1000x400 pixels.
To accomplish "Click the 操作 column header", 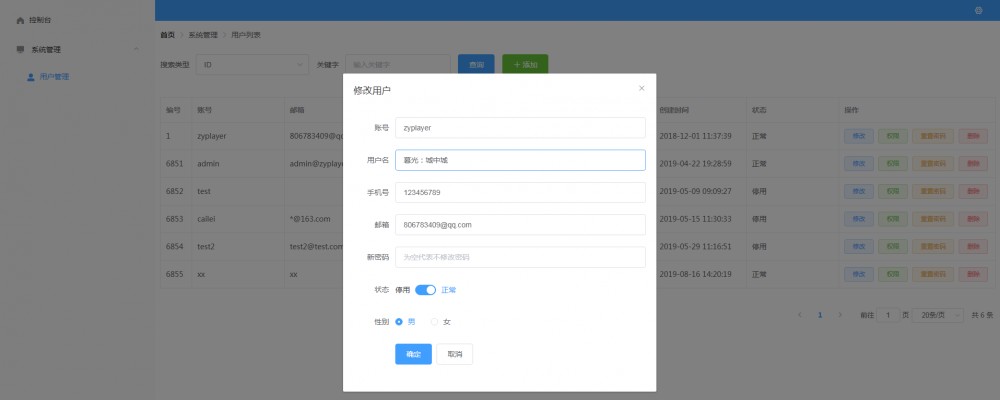I will tap(851, 110).
